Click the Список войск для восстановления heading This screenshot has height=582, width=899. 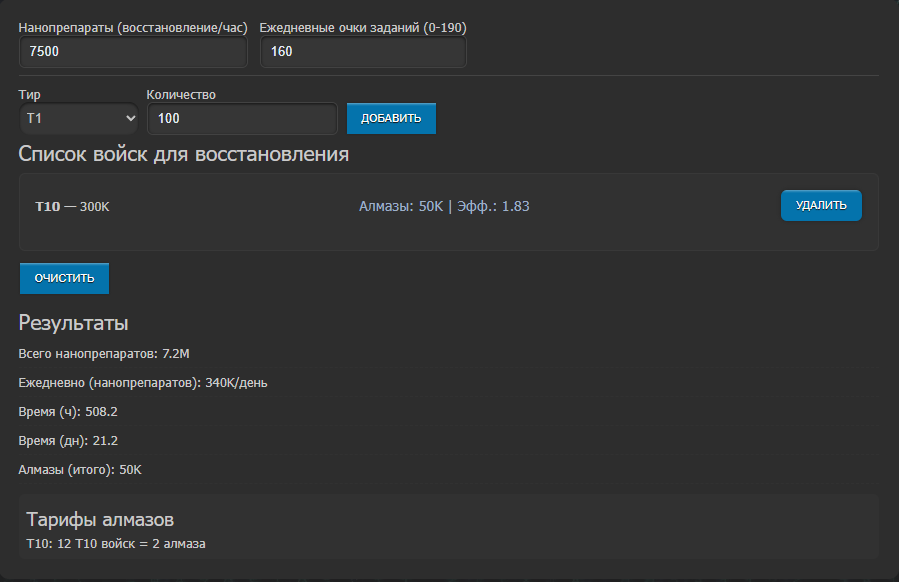click(x=184, y=155)
